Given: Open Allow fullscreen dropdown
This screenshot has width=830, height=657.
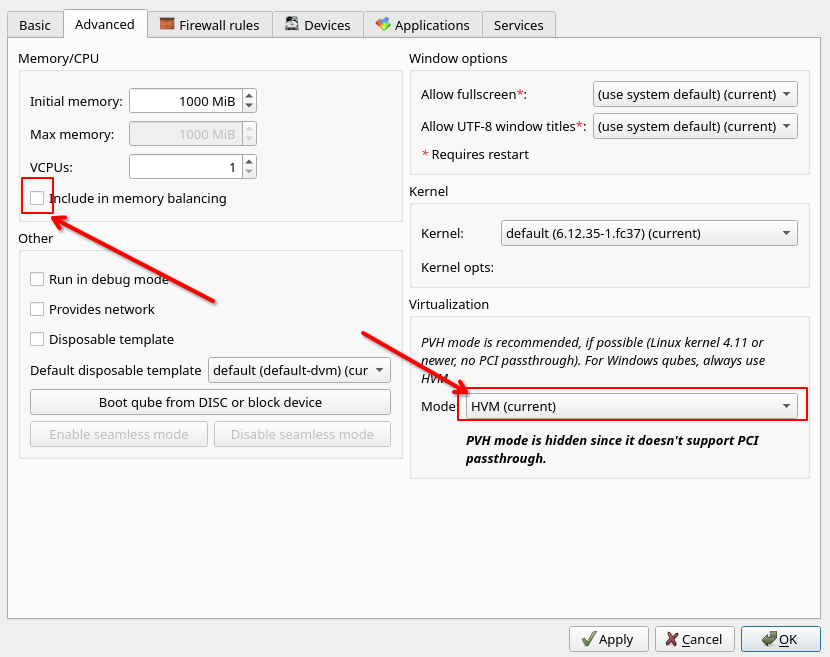Looking at the screenshot, I should click(x=695, y=94).
